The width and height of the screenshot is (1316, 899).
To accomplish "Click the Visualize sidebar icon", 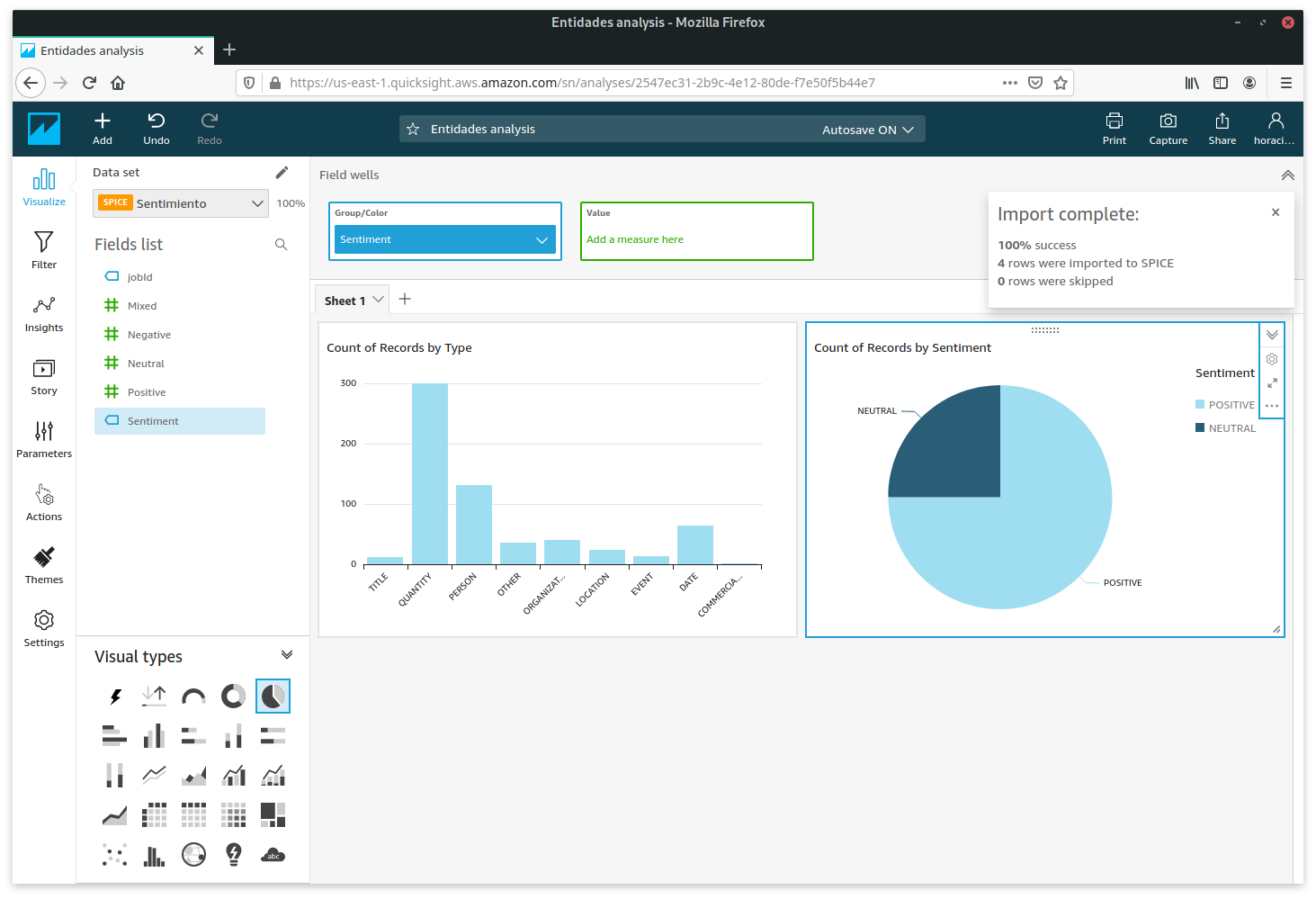I will click(x=44, y=187).
